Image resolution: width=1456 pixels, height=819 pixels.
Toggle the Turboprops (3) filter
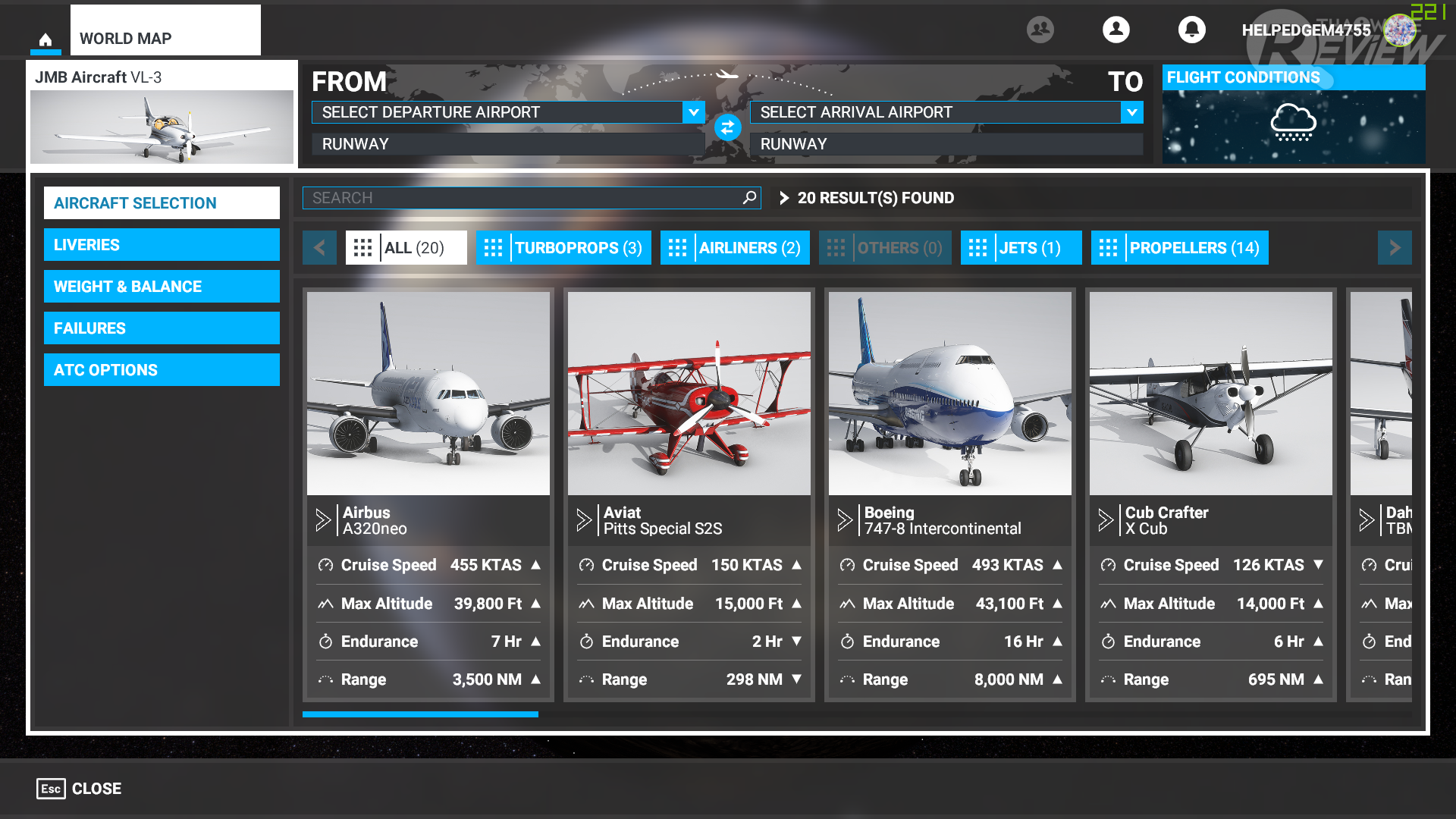(563, 248)
